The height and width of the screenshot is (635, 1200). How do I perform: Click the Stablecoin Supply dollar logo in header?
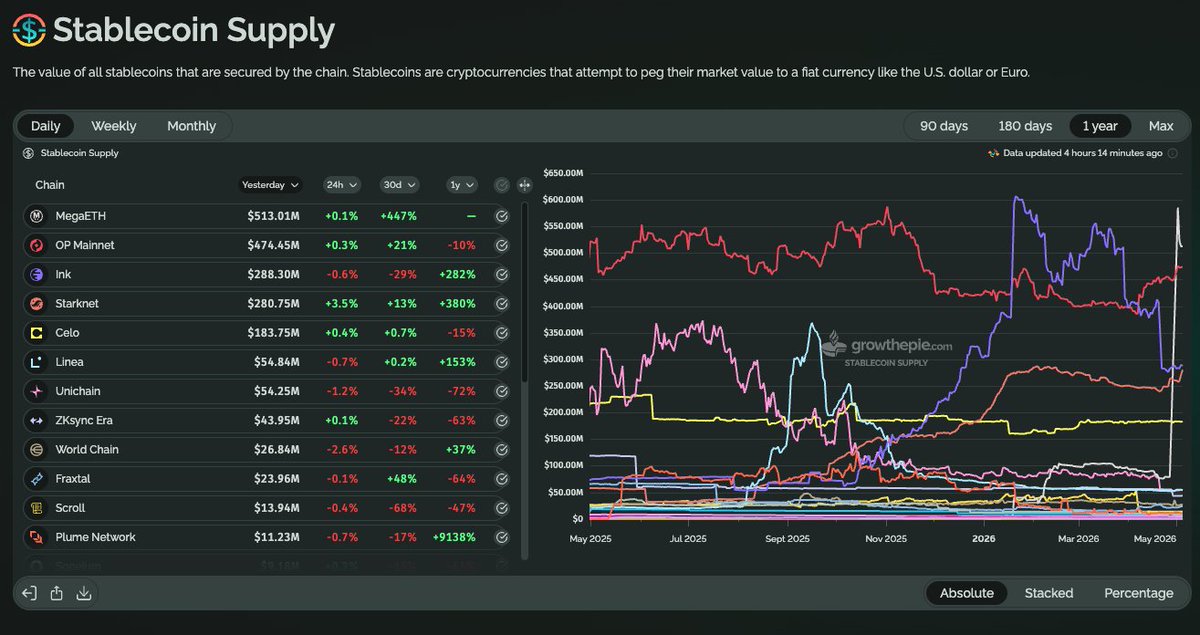(x=29, y=30)
